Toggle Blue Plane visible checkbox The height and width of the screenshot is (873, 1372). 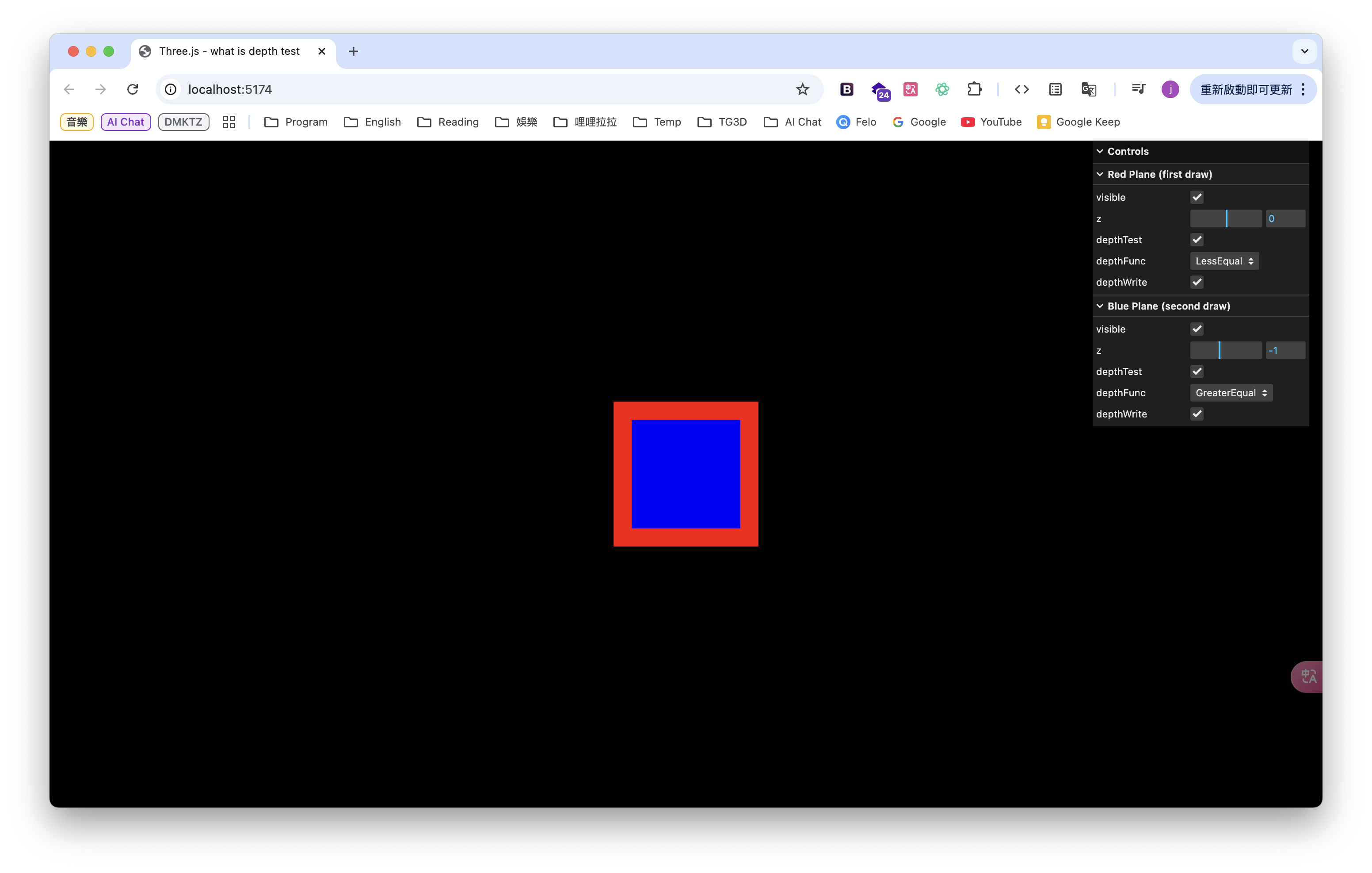tap(1197, 329)
